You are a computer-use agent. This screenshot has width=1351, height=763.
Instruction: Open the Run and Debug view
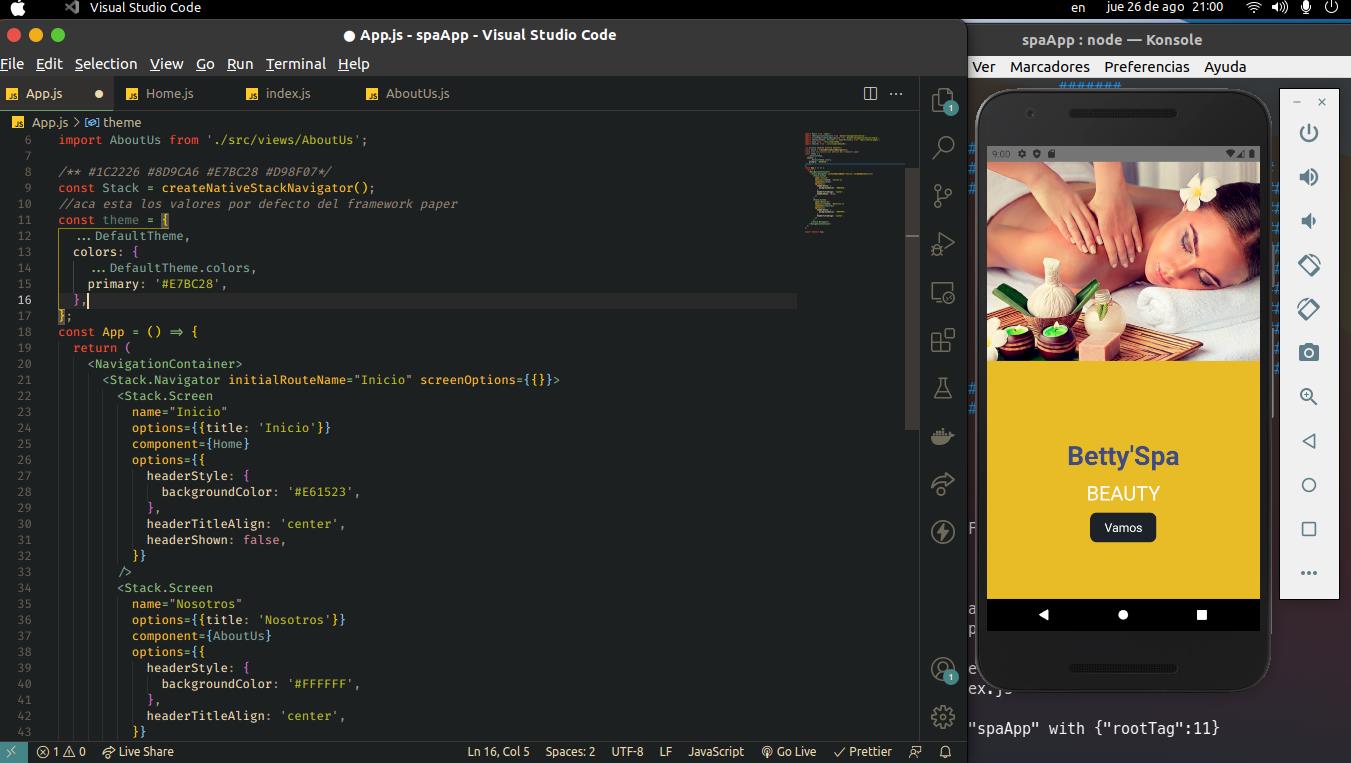point(943,244)
